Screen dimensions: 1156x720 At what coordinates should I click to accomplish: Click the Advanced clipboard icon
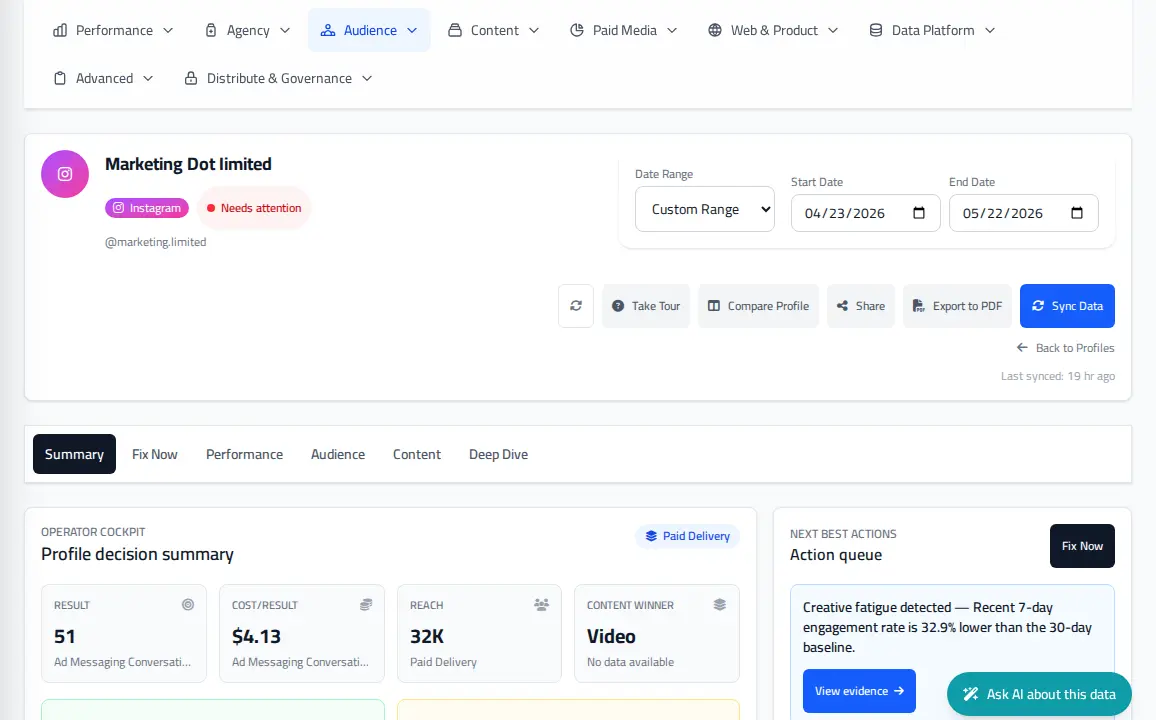click(60, 78)
